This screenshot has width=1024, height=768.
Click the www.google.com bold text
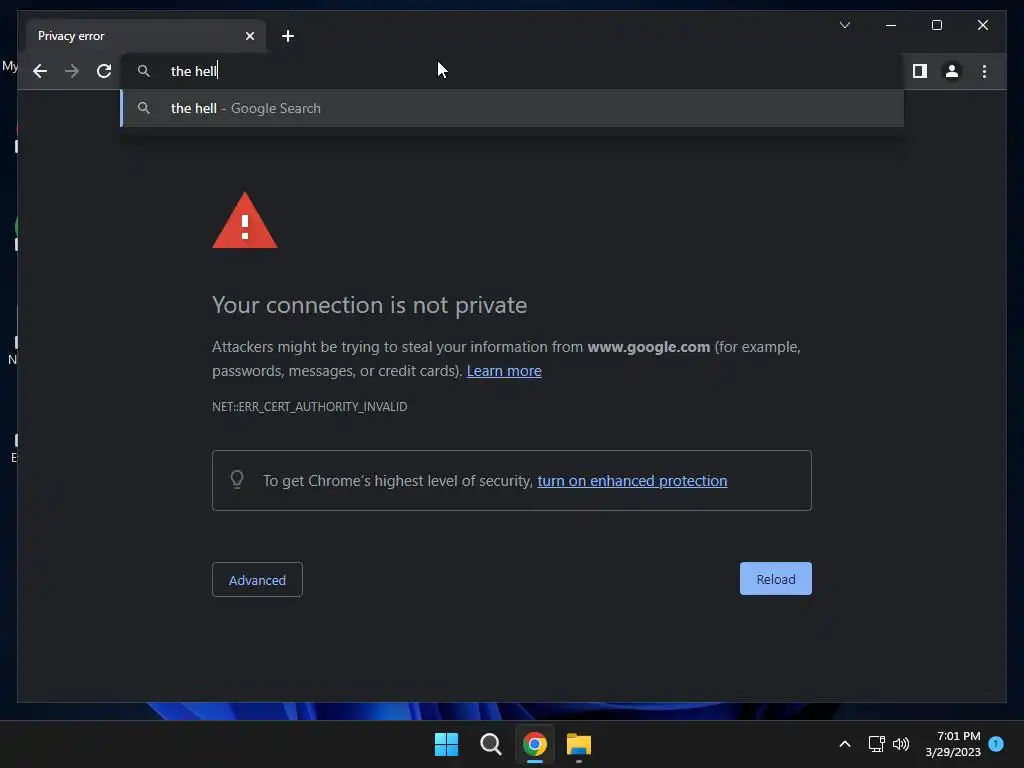pyautogui.click(x=648, y=347)
